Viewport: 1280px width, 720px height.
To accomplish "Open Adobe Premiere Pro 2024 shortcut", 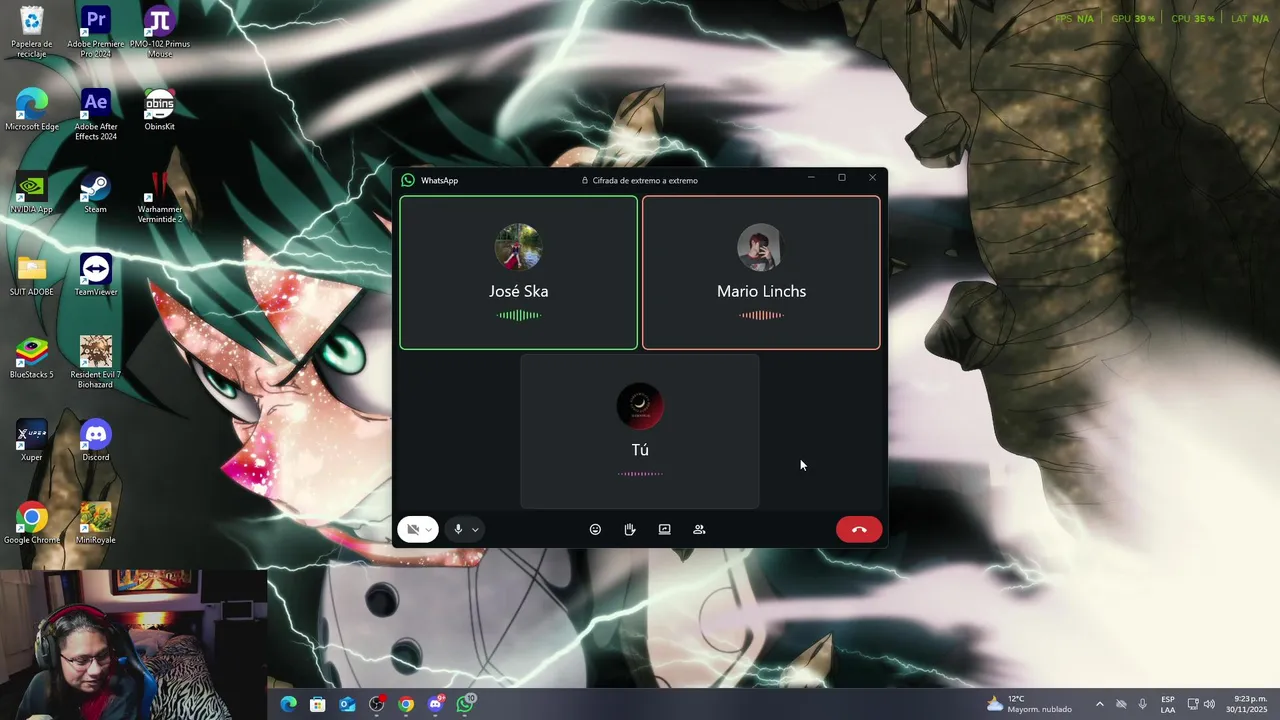I will [96, 32].
